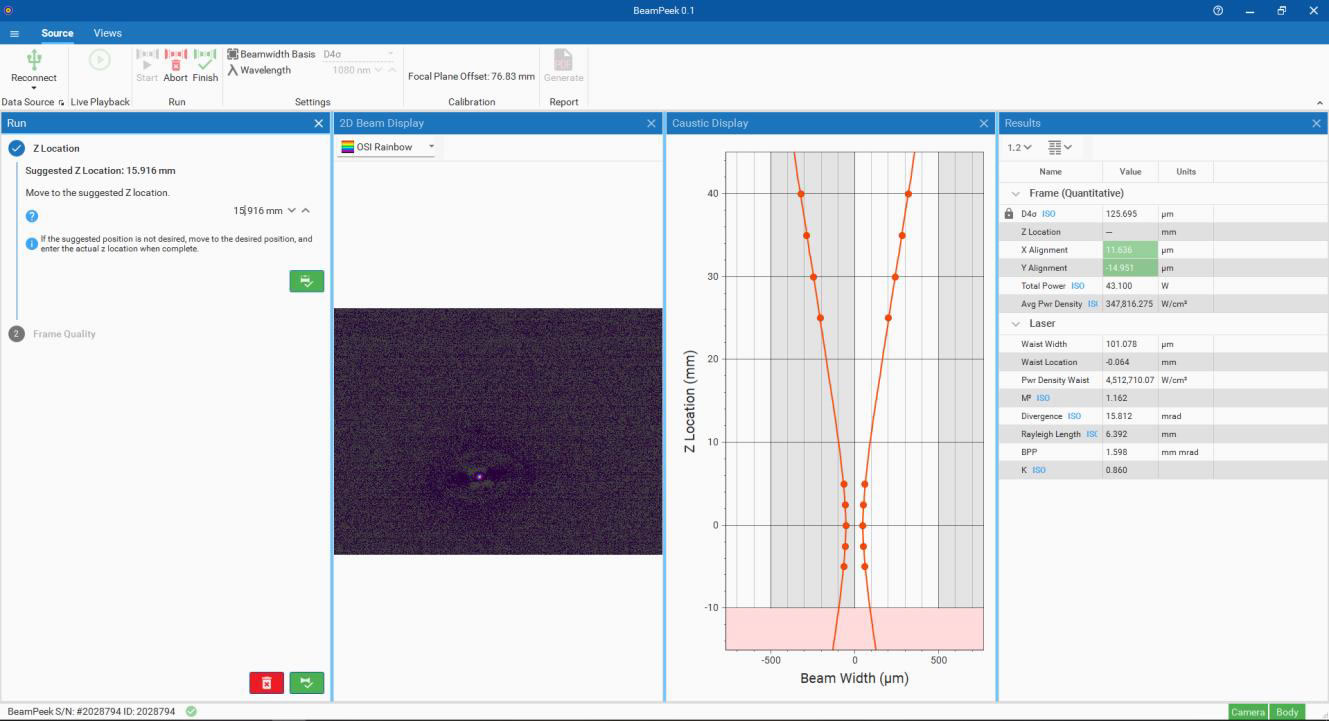Click the ISO link next to M²
This screenshot has width=1329, height=721.
[1044, 398]
